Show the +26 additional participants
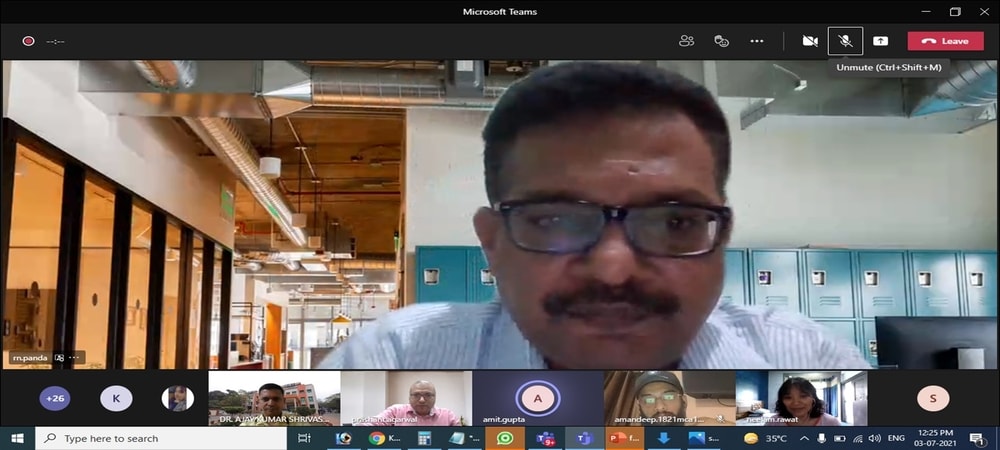Viewport: 1000px width, 450px height. tap(55, 398)
